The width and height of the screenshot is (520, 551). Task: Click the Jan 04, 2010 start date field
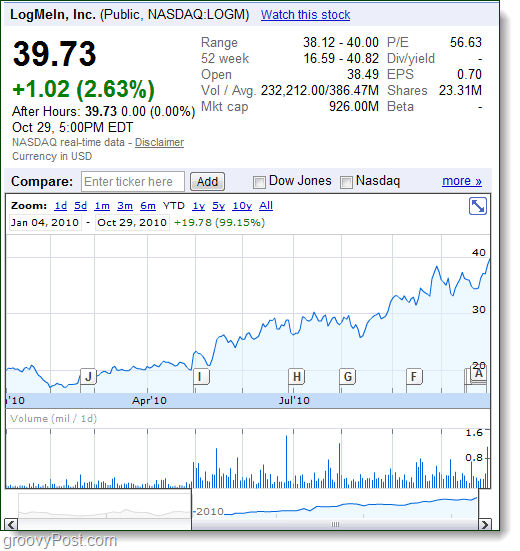[x=45, y=223]
